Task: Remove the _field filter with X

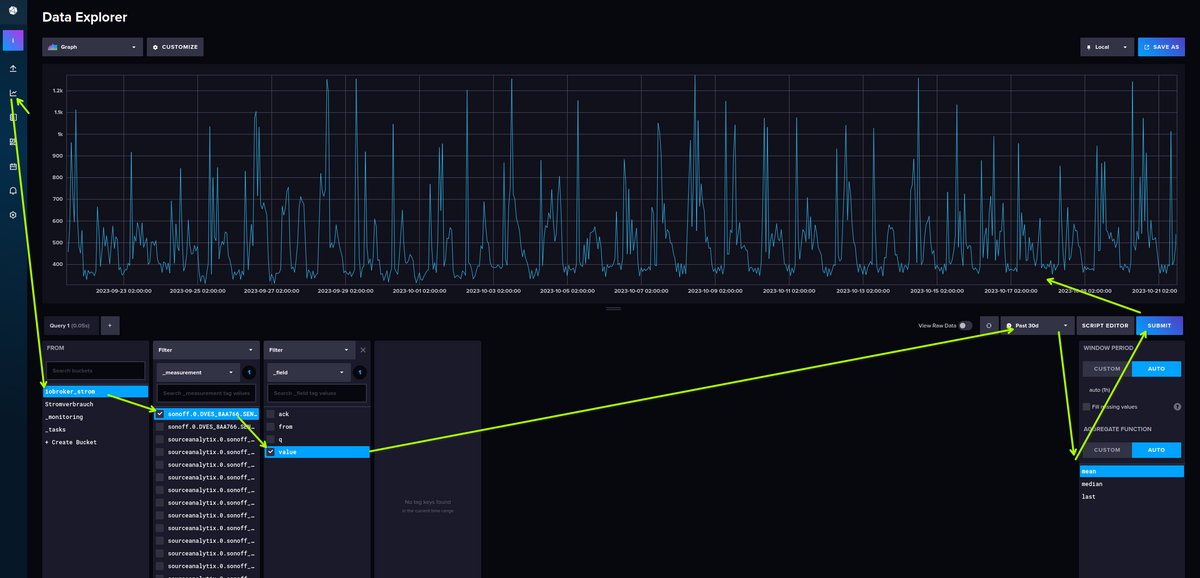Action: click(363, 350)
